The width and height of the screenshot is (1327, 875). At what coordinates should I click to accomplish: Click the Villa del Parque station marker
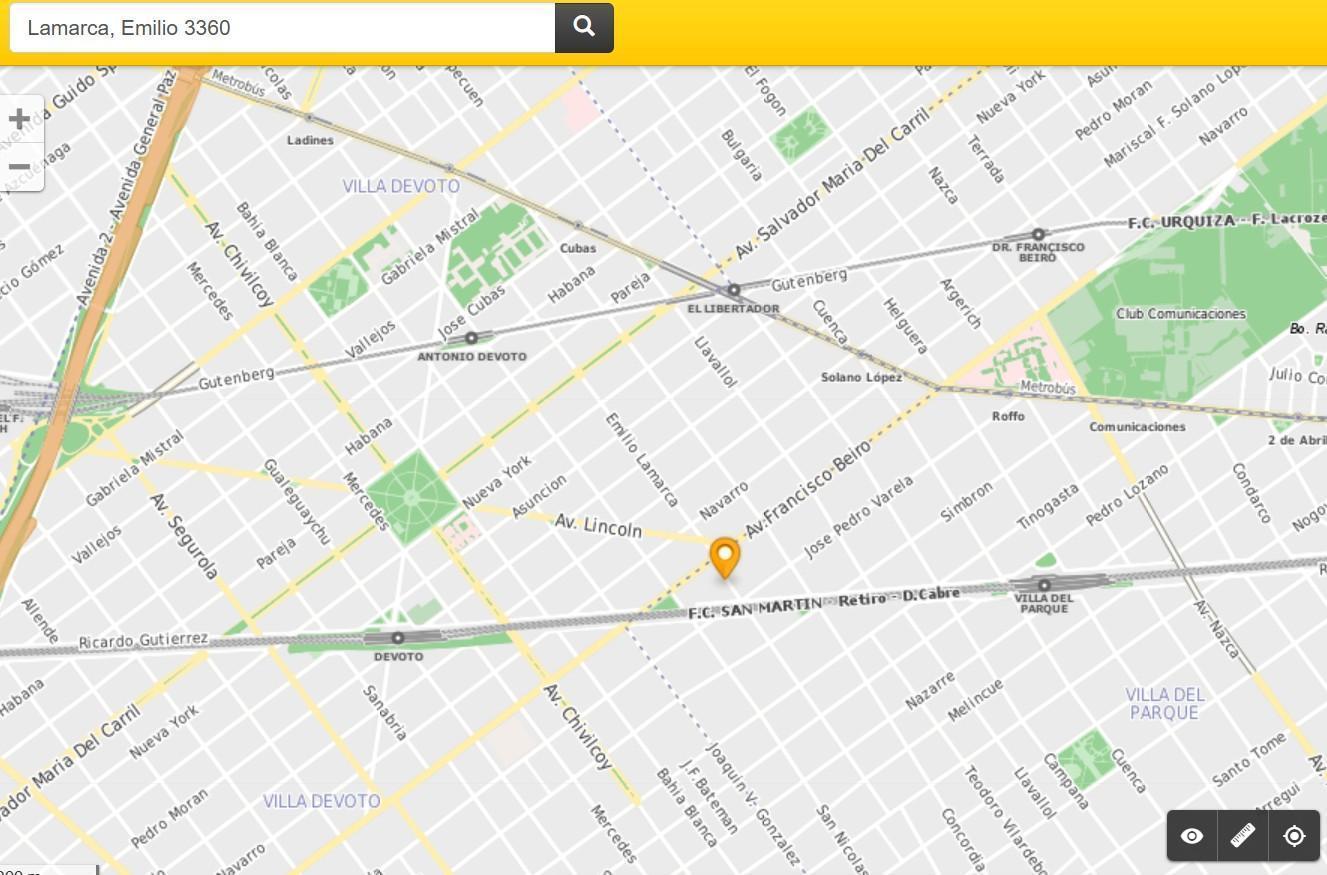tap(1044, 585)
